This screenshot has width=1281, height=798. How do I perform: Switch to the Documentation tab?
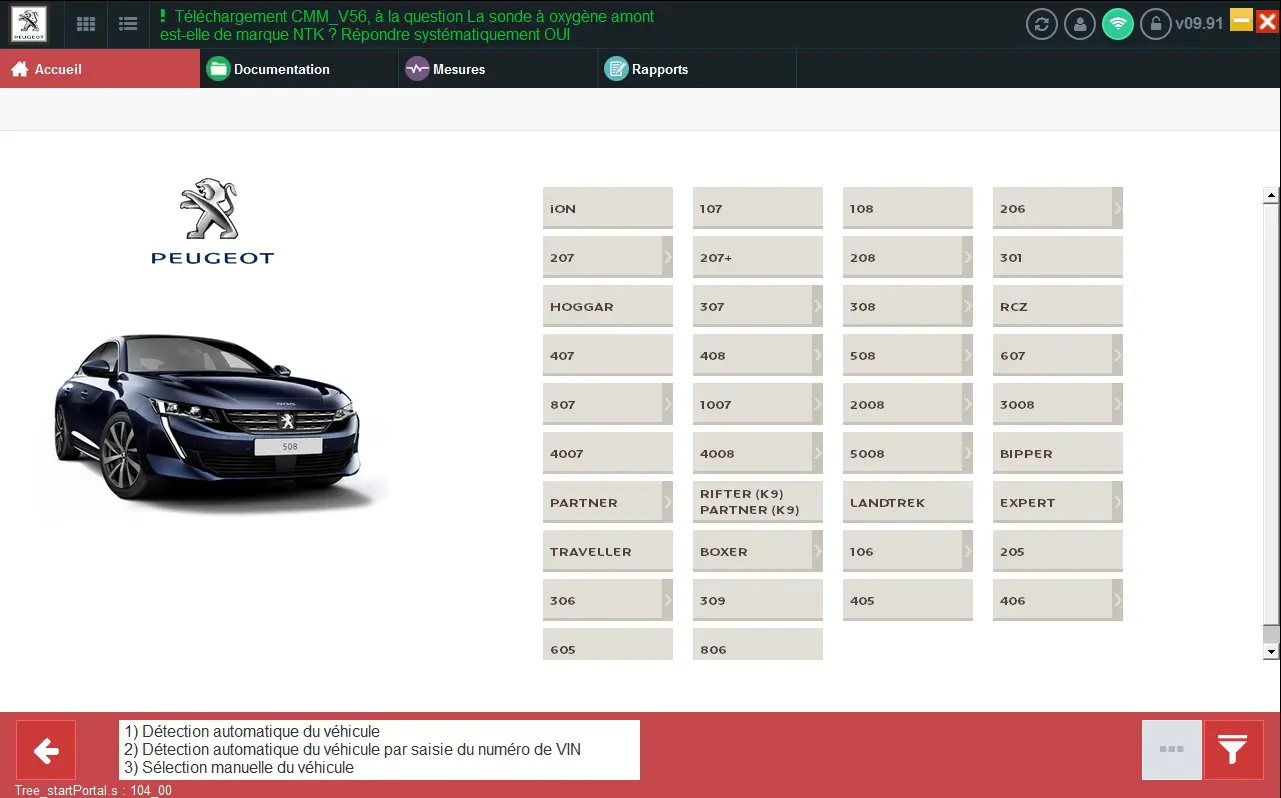(281, 69)
